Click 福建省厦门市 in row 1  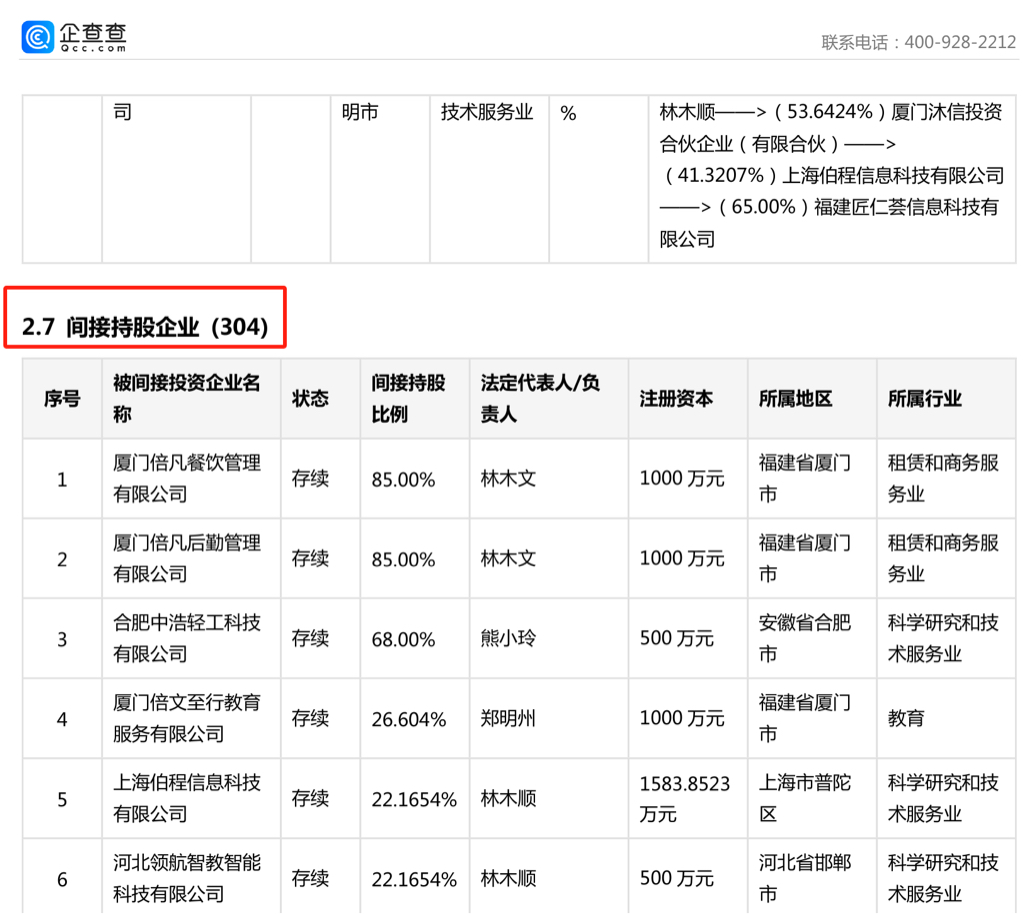805,479
